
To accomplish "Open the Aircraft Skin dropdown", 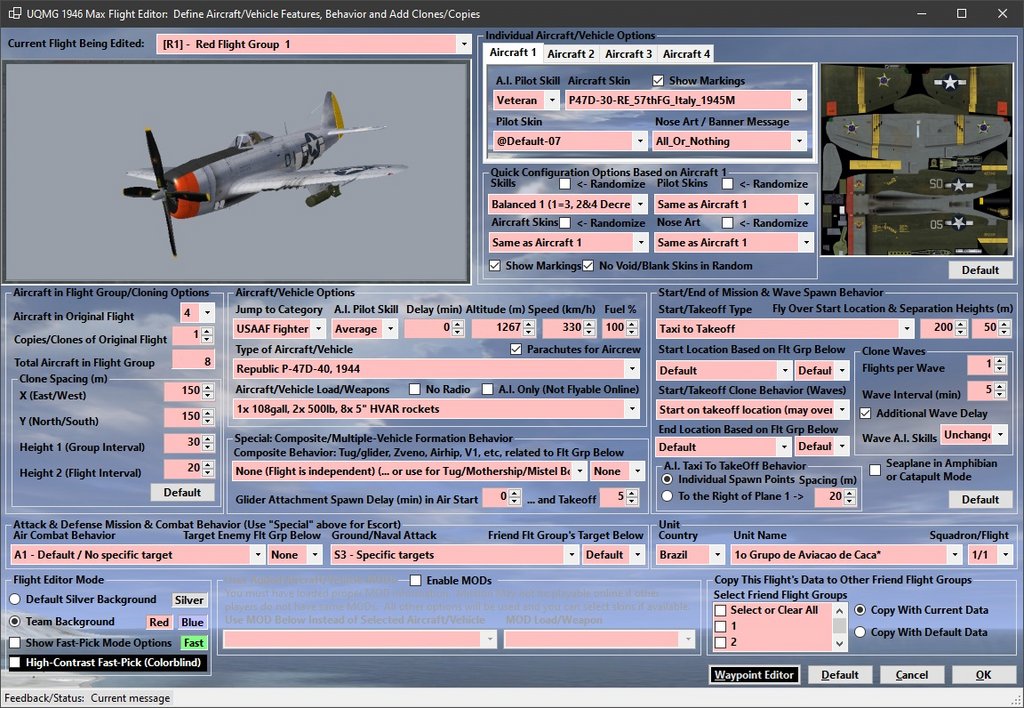I will click(x=799, y=100).
